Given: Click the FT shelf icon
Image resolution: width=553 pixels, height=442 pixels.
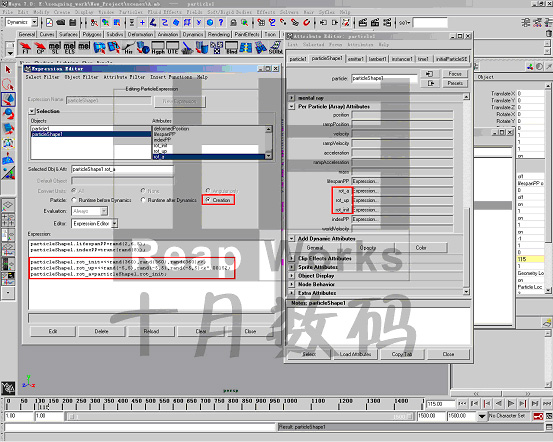Looking at the screenshot, I should [25, 48].
